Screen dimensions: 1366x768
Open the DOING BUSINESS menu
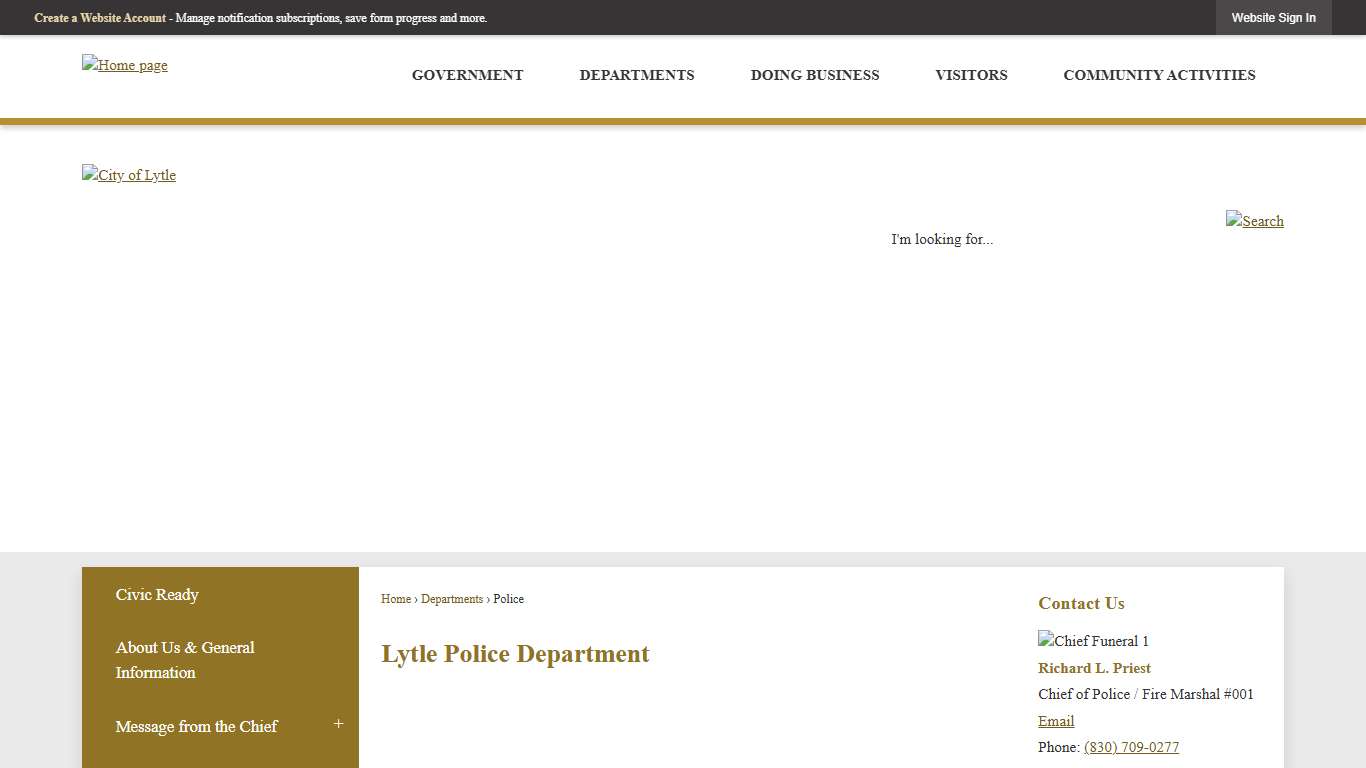click(815, 75)
